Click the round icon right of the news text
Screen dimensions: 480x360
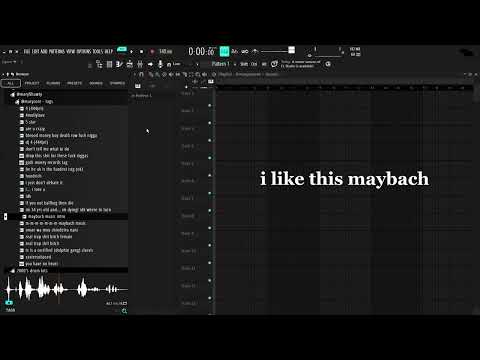[x=328, y=64]
